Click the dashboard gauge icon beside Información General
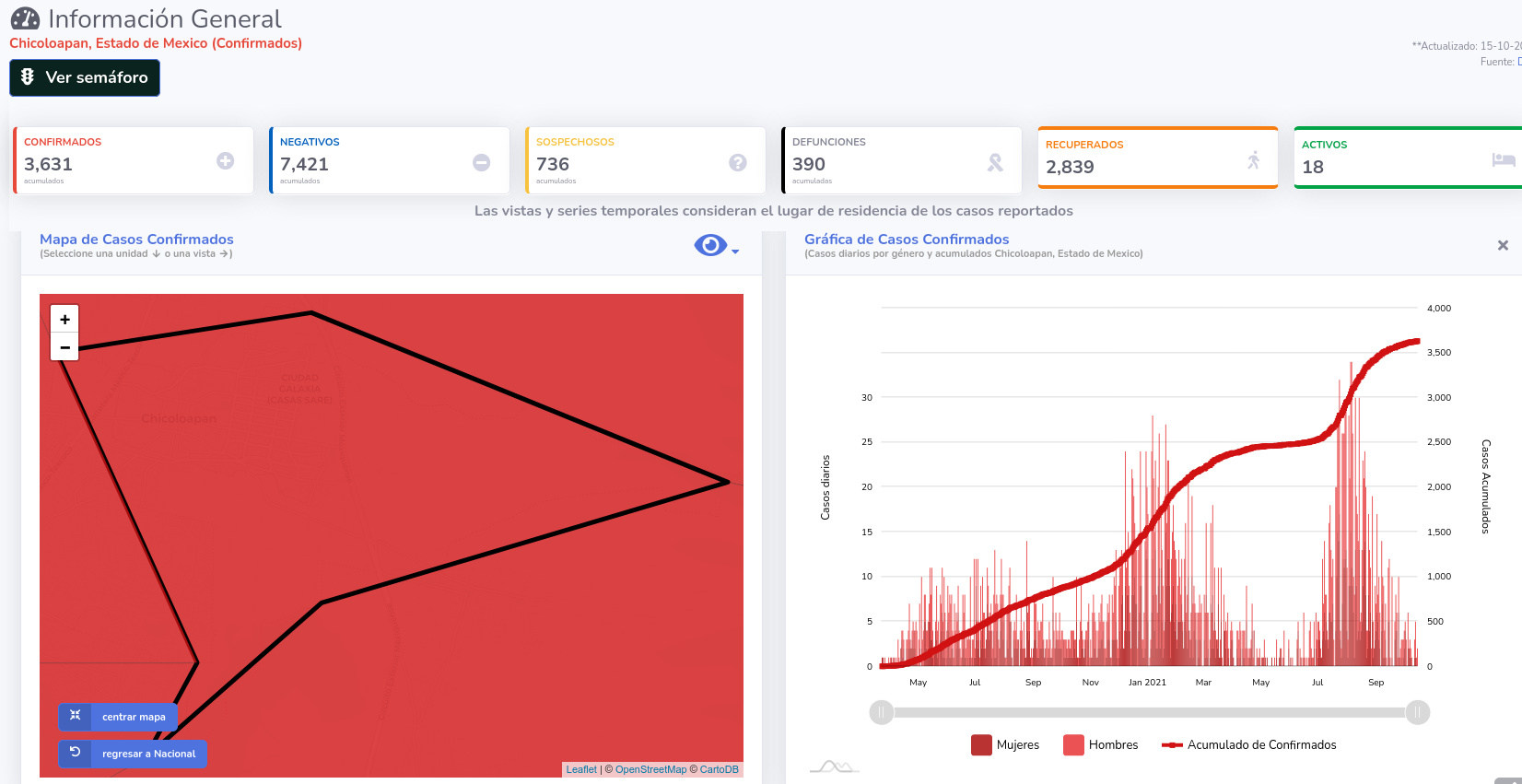This screenshot has height=784, width=1522. (25, 18)
